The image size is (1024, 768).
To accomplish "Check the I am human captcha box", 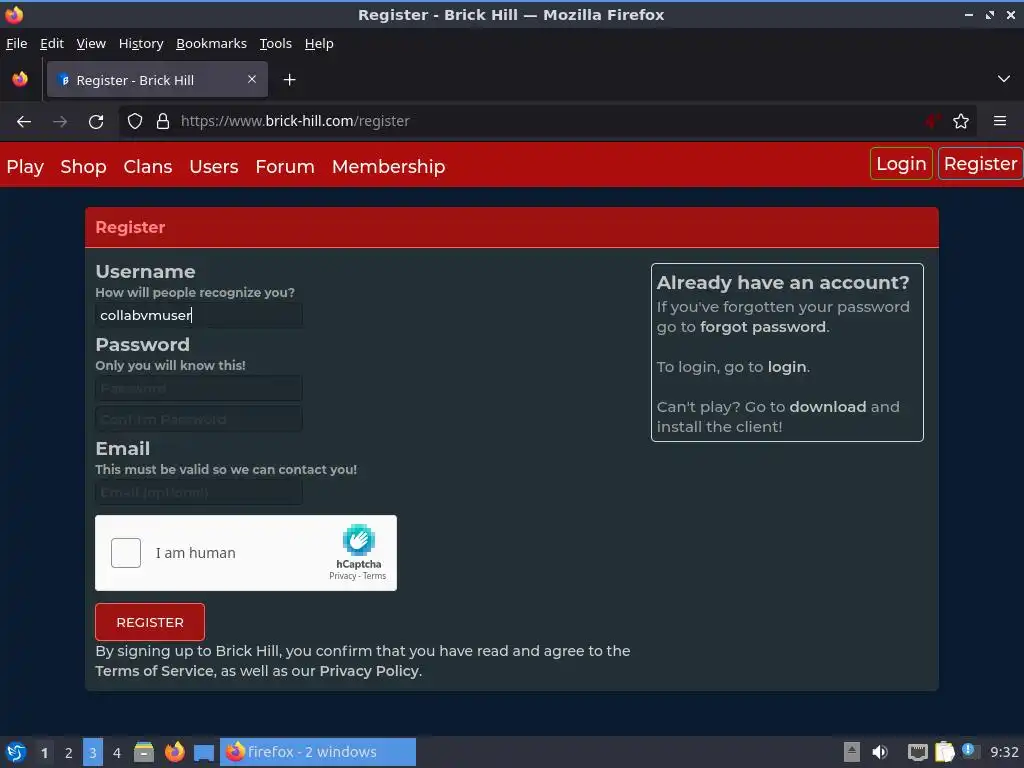I will pos(126,553).
